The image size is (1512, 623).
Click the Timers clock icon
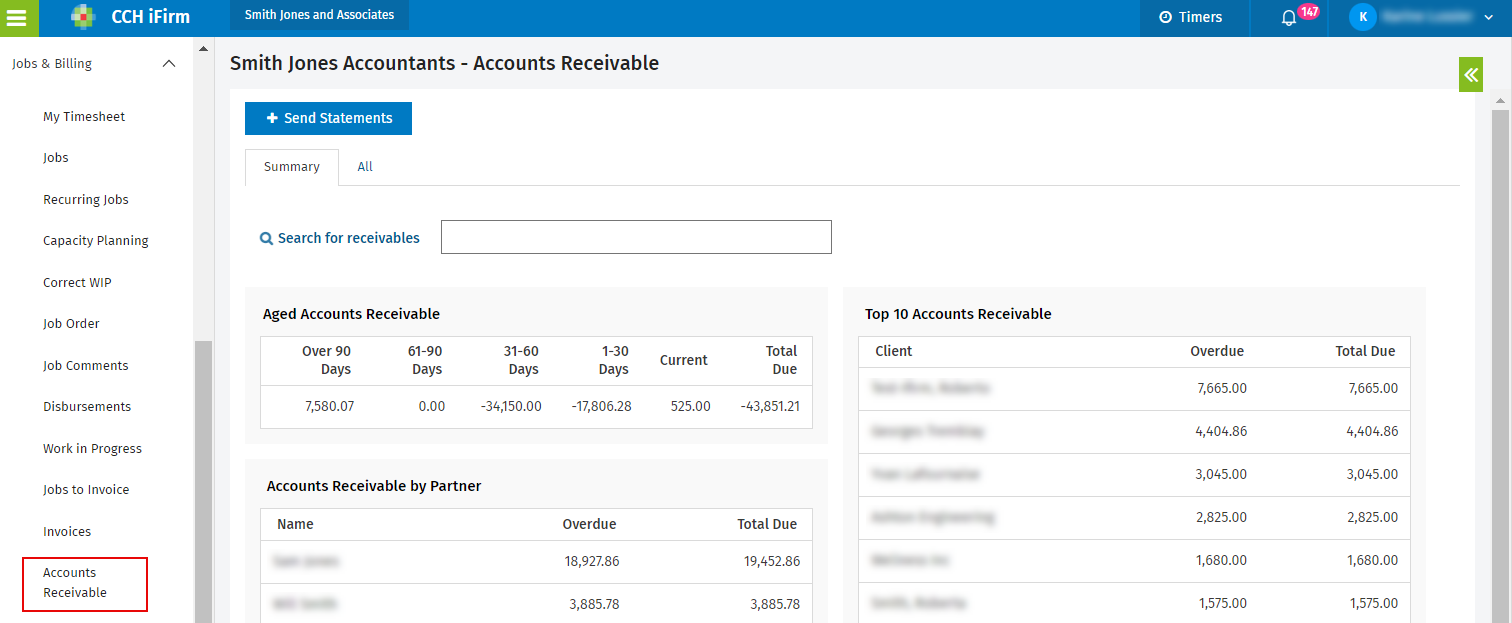(1165, 17)
